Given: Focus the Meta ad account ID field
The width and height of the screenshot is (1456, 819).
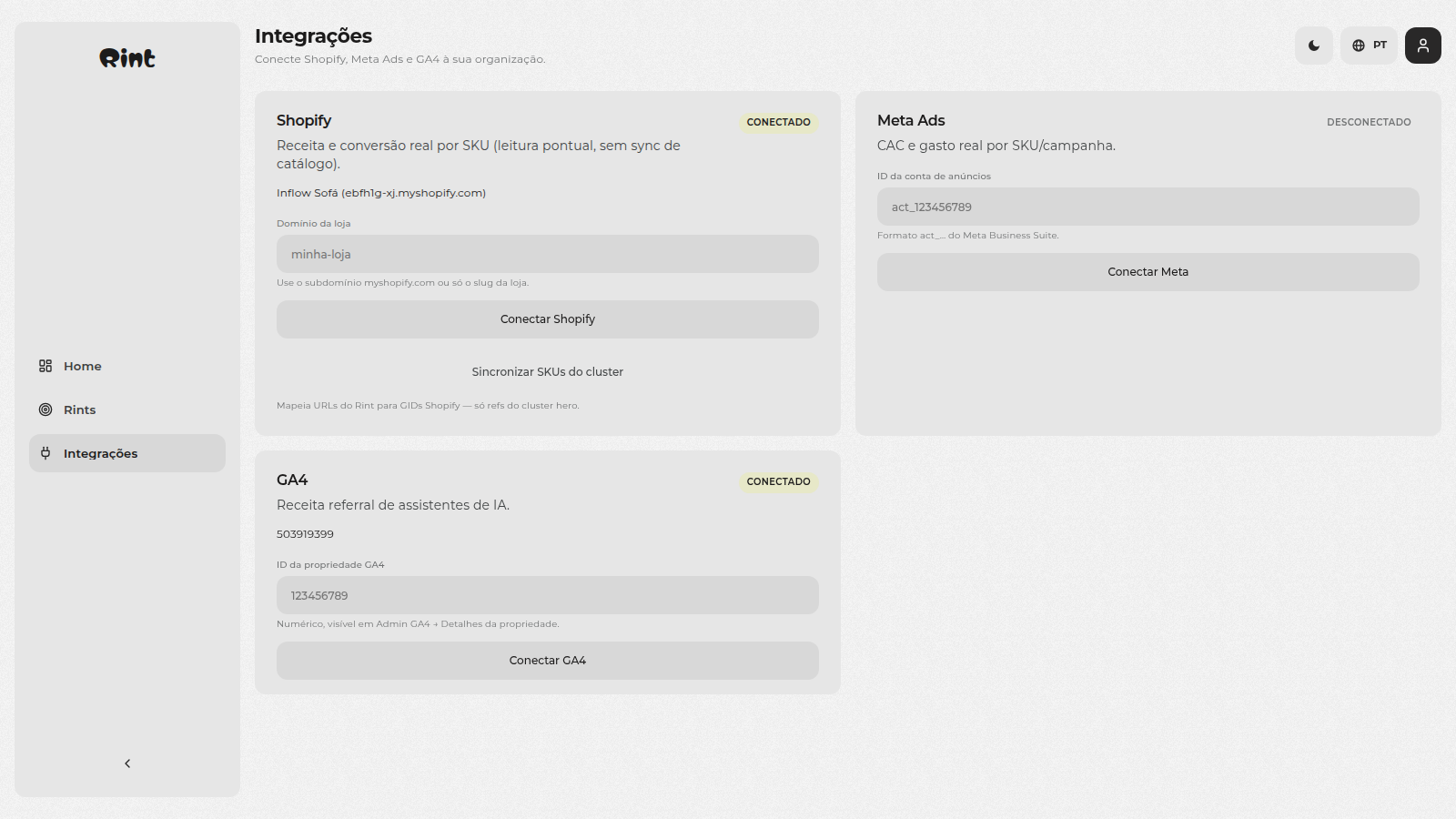Looking at the screenshot, I should (x=1148, y=207).
